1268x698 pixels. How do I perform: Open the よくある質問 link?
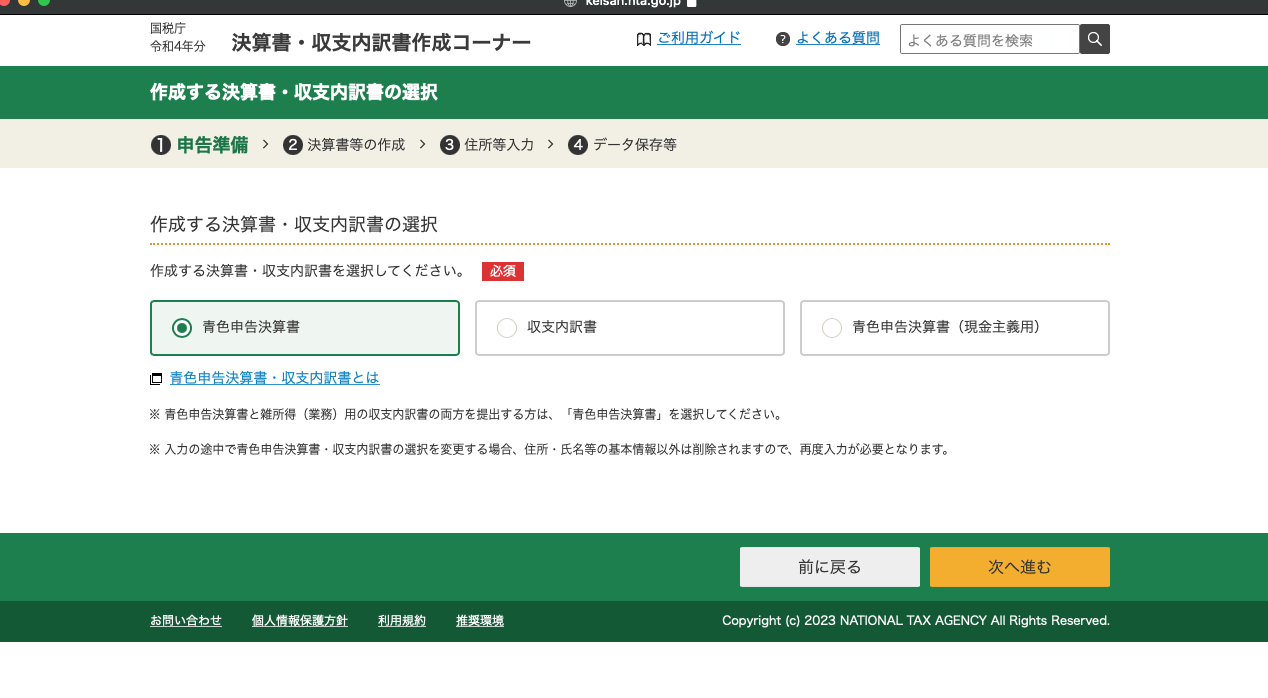pos(838,38)
